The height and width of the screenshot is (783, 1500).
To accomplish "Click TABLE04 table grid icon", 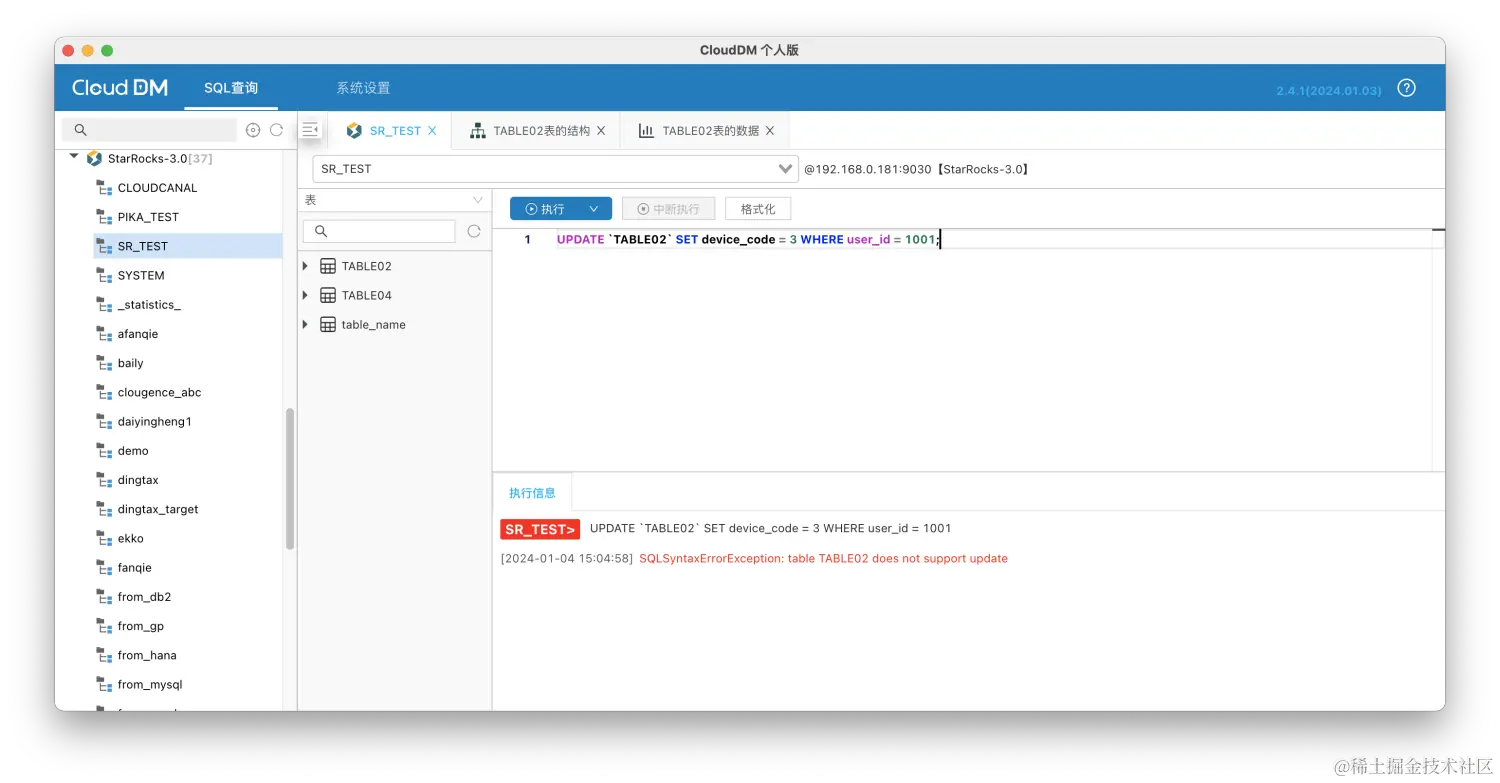I will (x=328, y=295).
